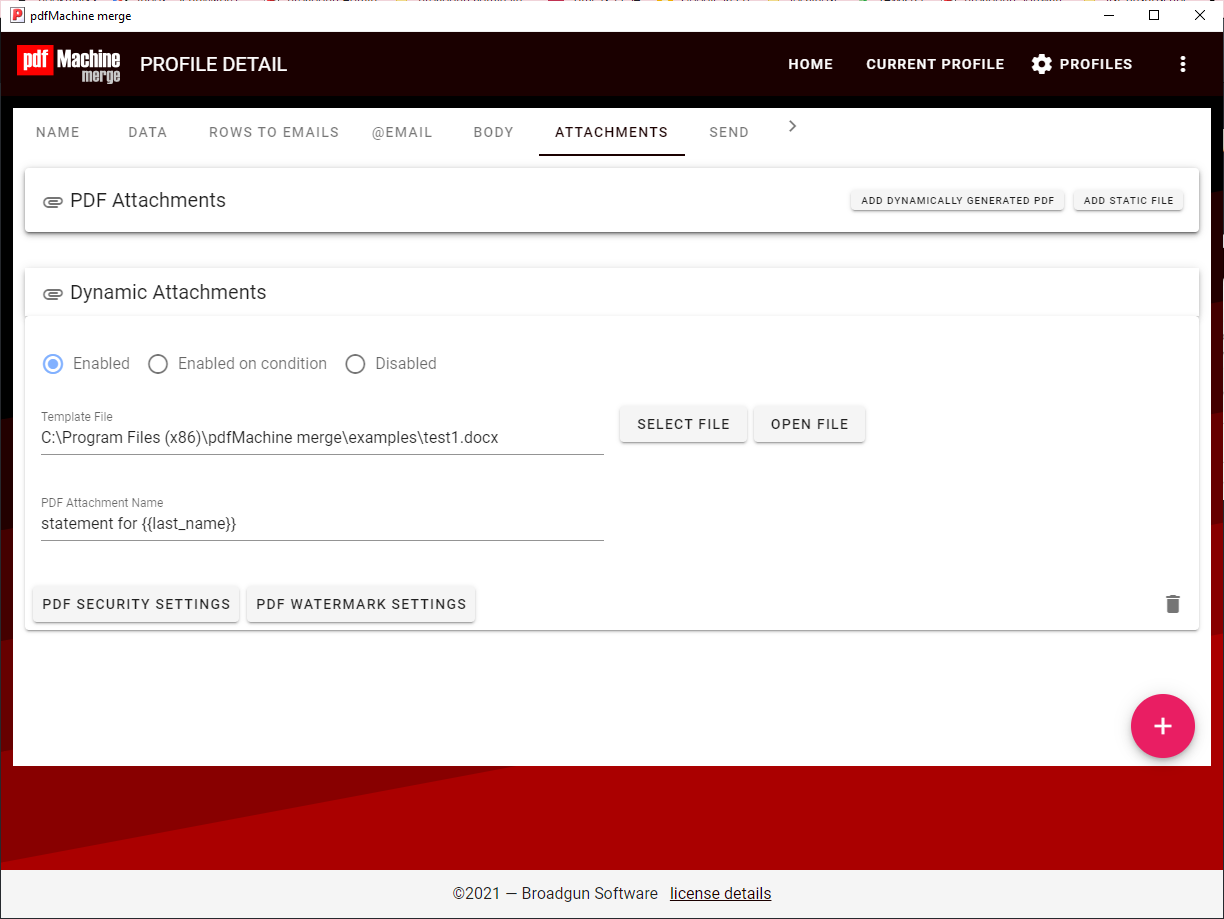Open the three-dot overflow menu
The image size is (1224, 919).
pos(1183,64)
